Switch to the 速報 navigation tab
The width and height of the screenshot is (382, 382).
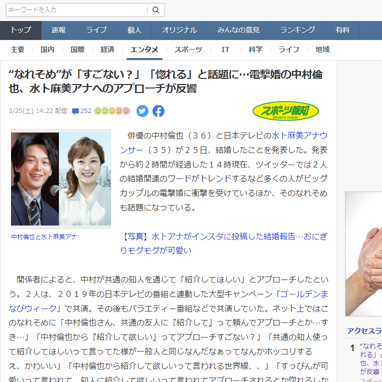pyautogui.click(x=59, y=30)
